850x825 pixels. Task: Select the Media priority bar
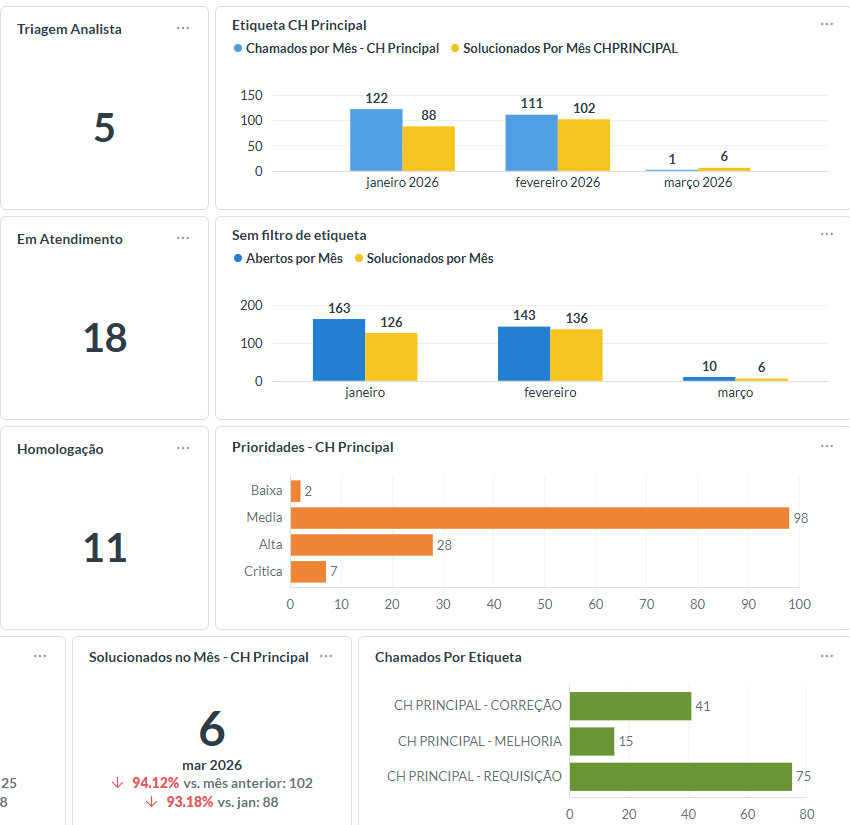539,518
